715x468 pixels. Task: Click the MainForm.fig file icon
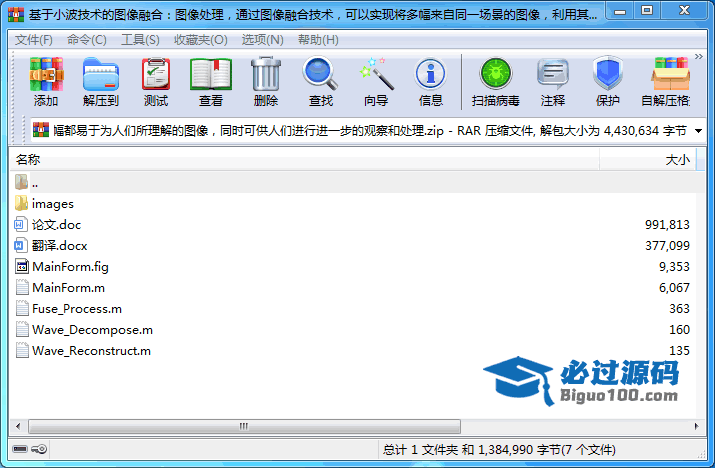tap(22, 266)
